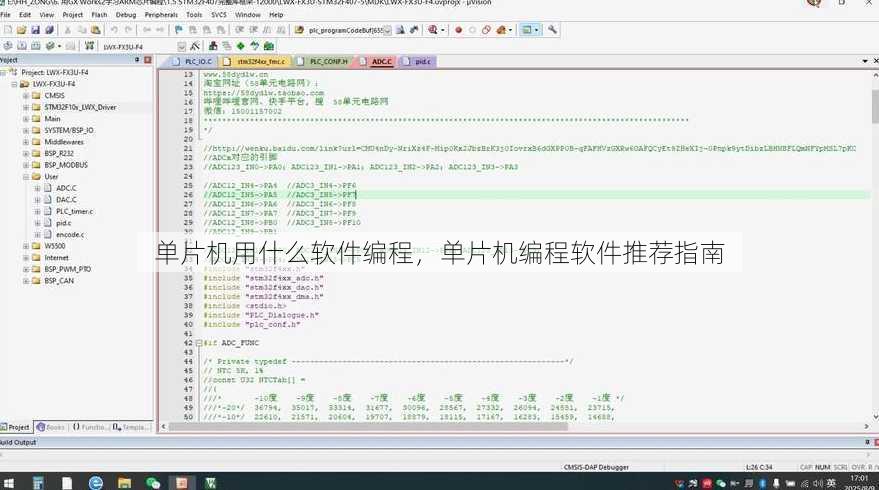The height and width of the screenshot is (490, 879).
Task: Insert a breakpoint with the red dot icon
Action: 458,30
